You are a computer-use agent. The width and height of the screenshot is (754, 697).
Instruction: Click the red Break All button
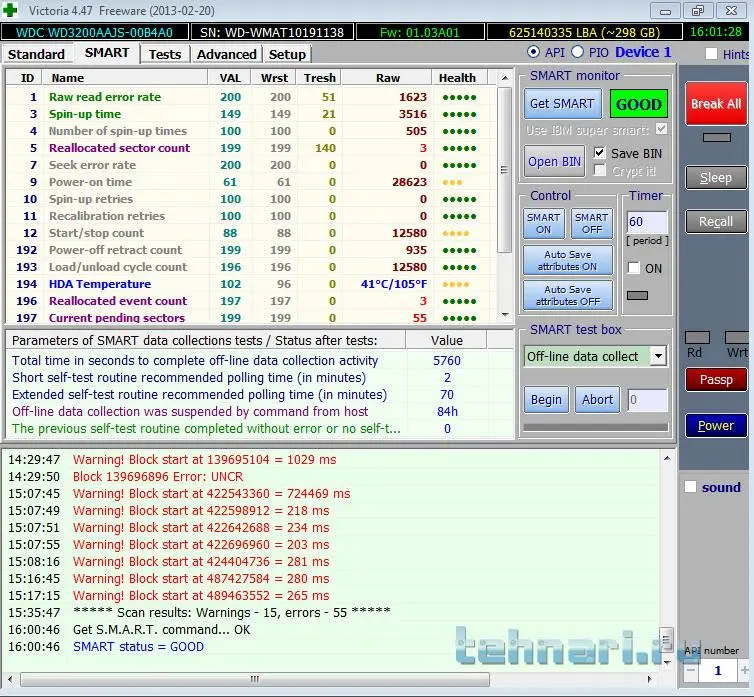716,103
